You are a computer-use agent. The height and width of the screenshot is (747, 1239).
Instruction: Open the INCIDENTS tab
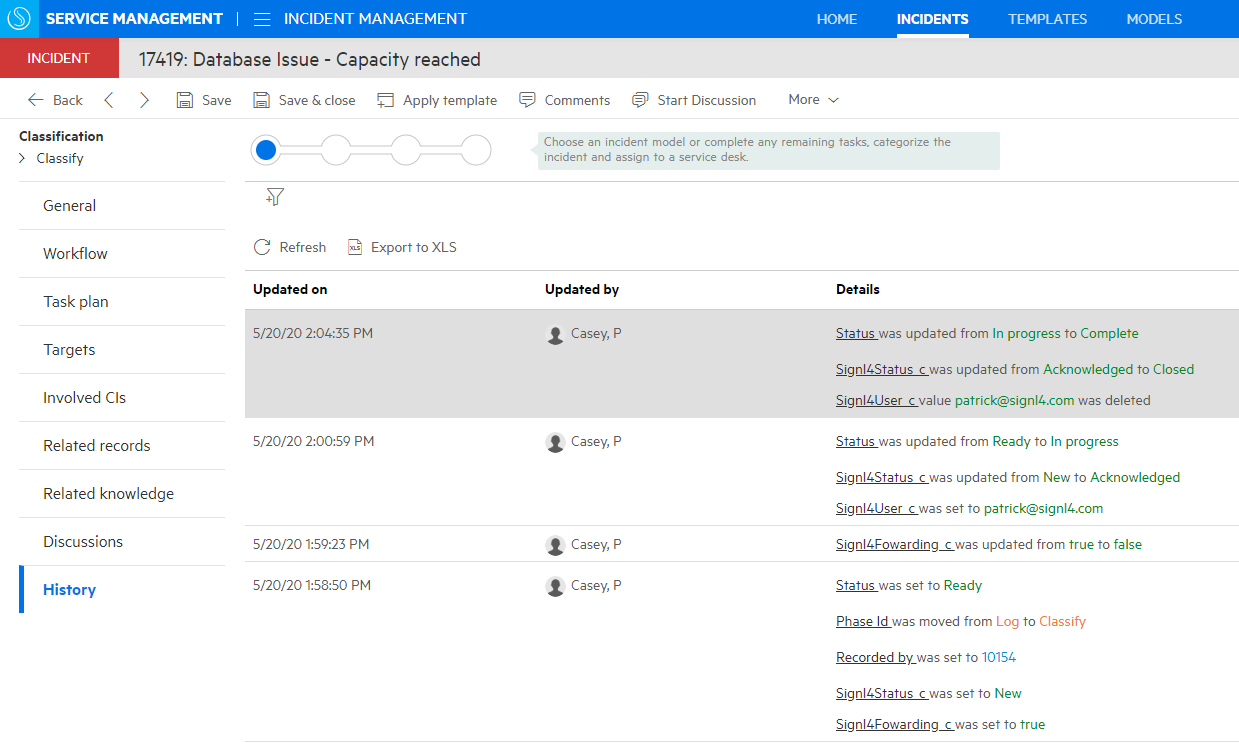(x=932, y=19)
